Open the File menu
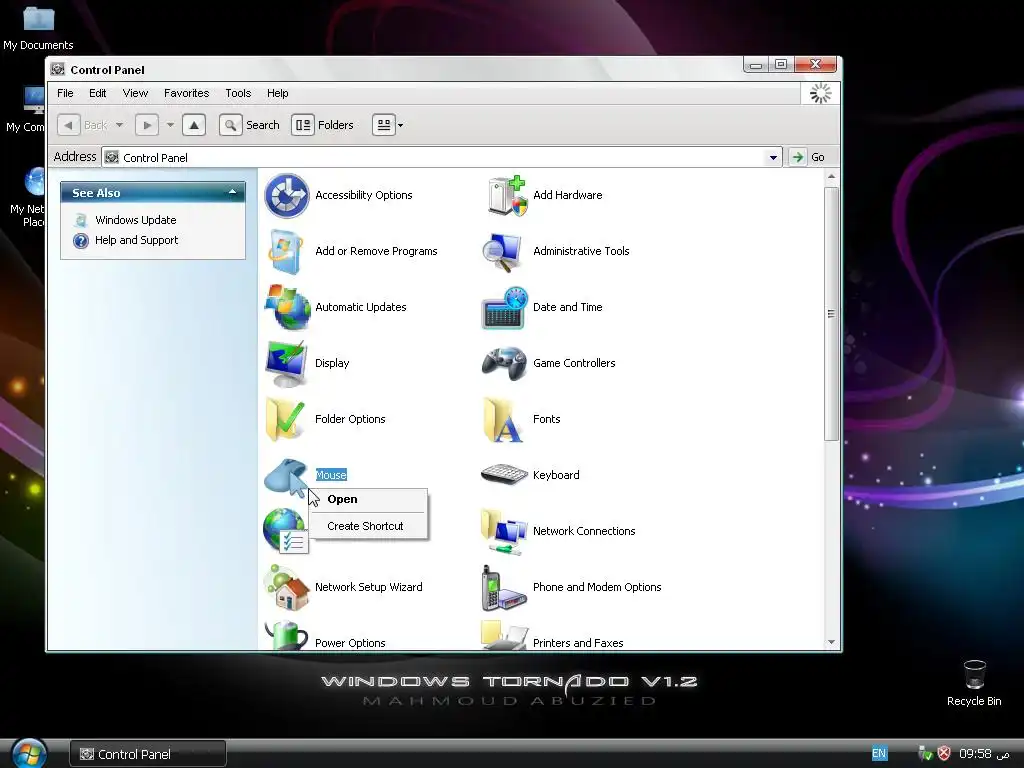Viewport: 1024px width, 768px height. [65, 93]
